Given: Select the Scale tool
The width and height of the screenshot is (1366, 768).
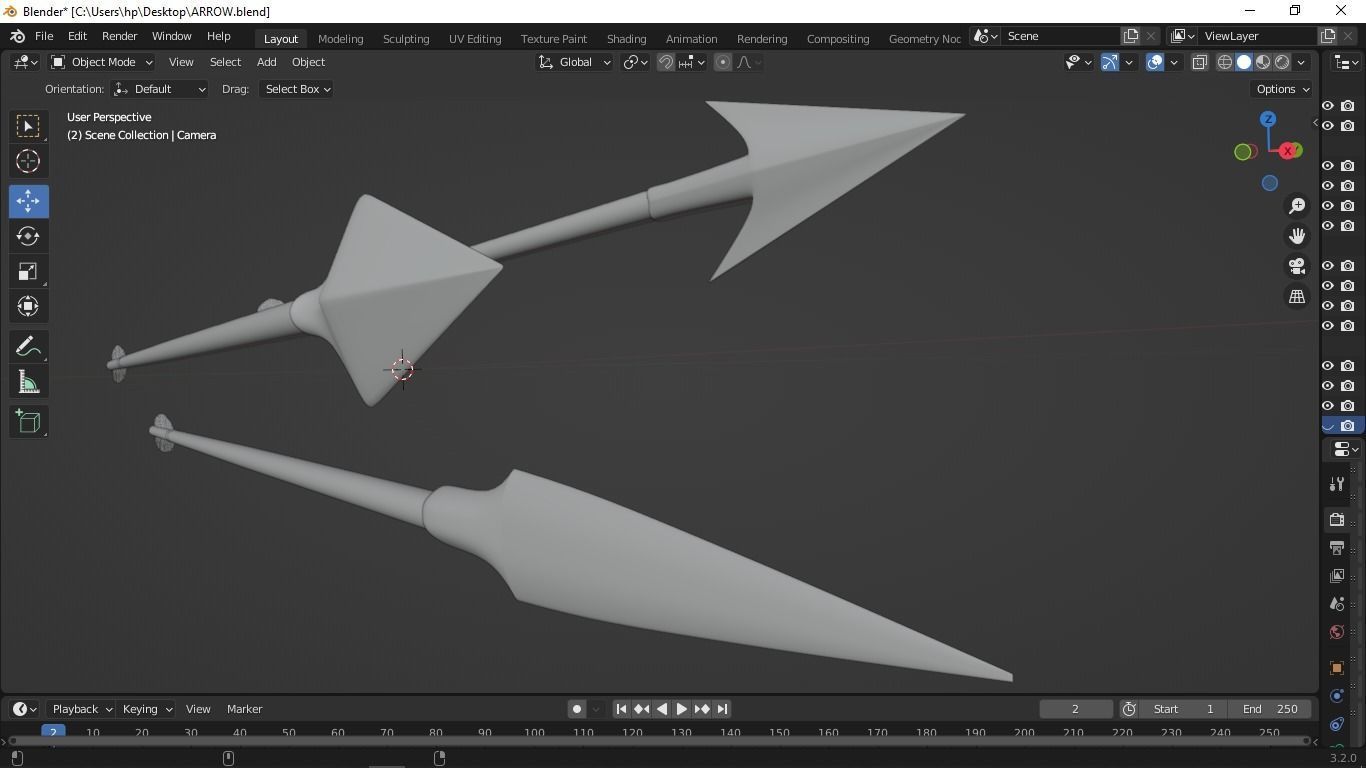Looking at the screenshot, I should (27, 271).
